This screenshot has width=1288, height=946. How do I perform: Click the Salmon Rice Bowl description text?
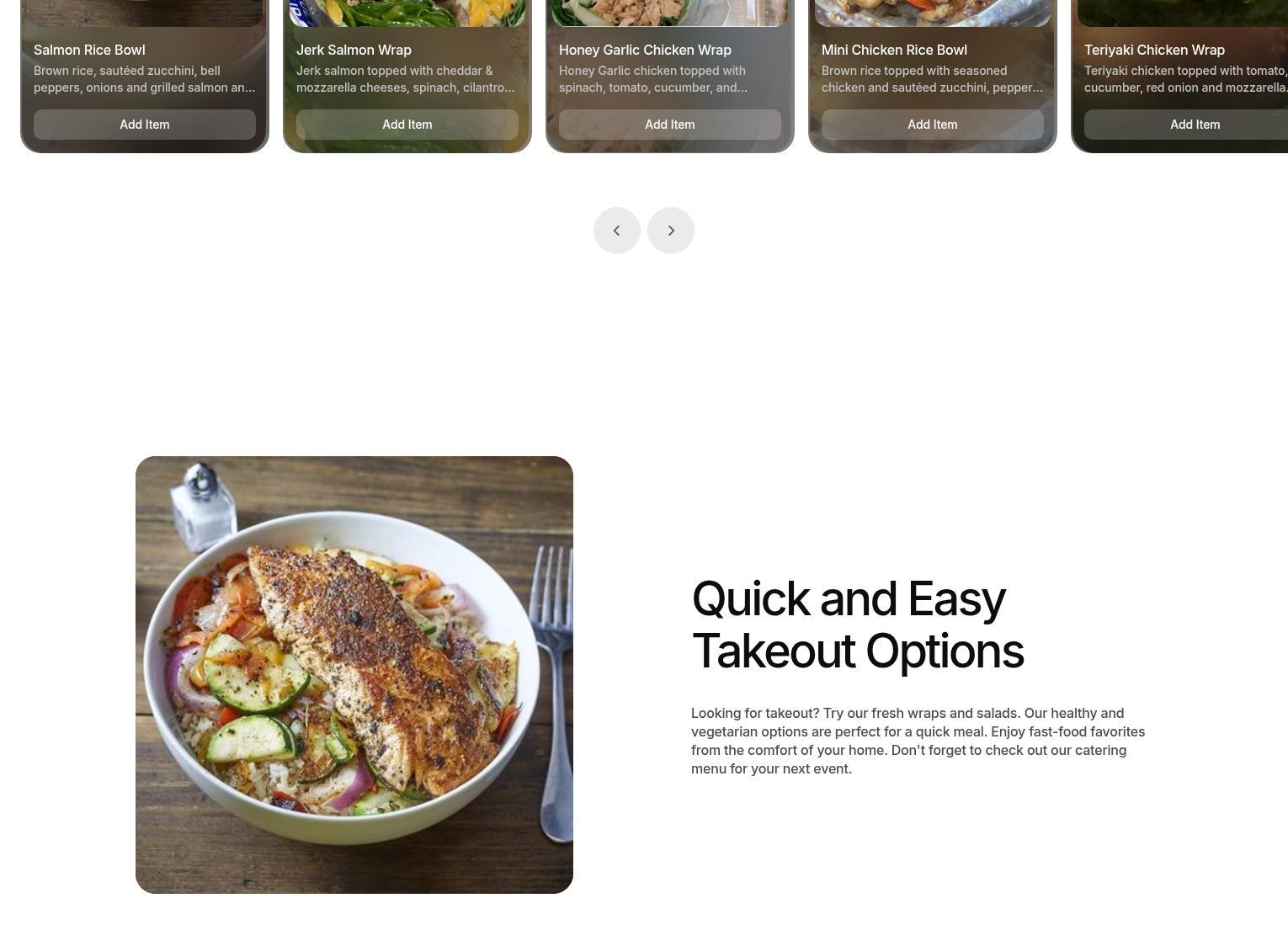click(x=145, y=79)
